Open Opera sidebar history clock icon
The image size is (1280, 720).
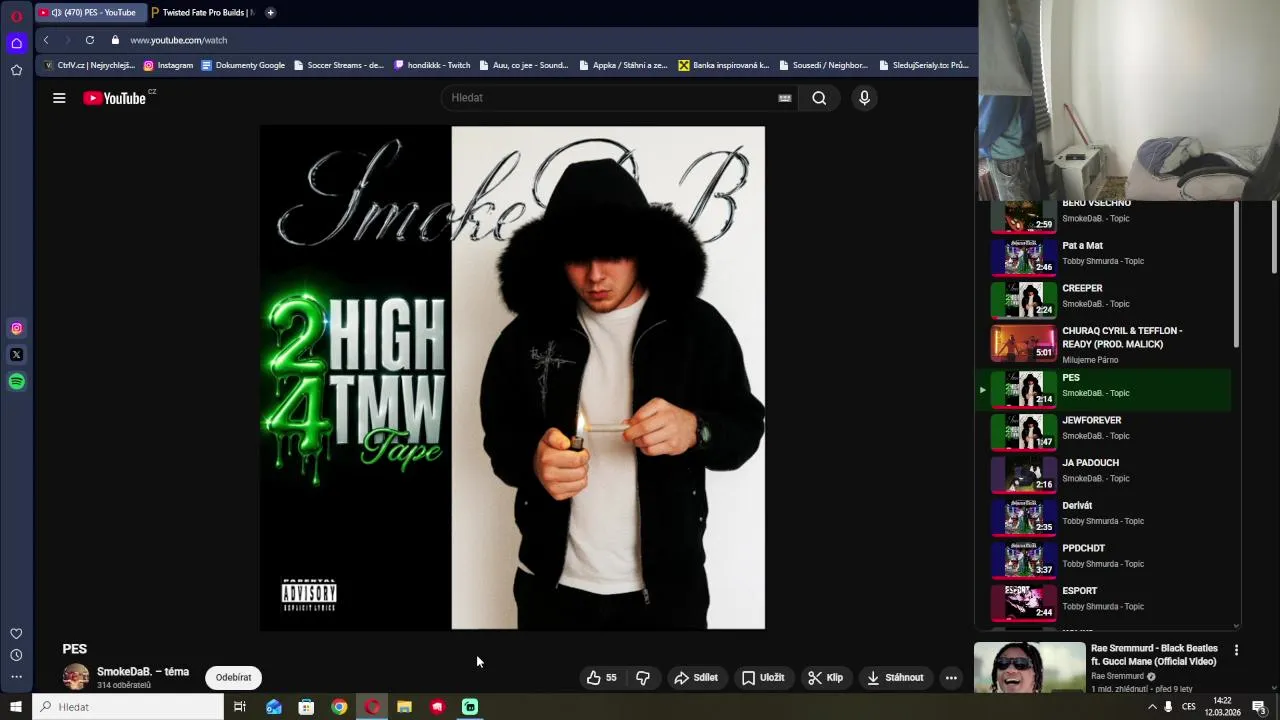tap(16, 655)
